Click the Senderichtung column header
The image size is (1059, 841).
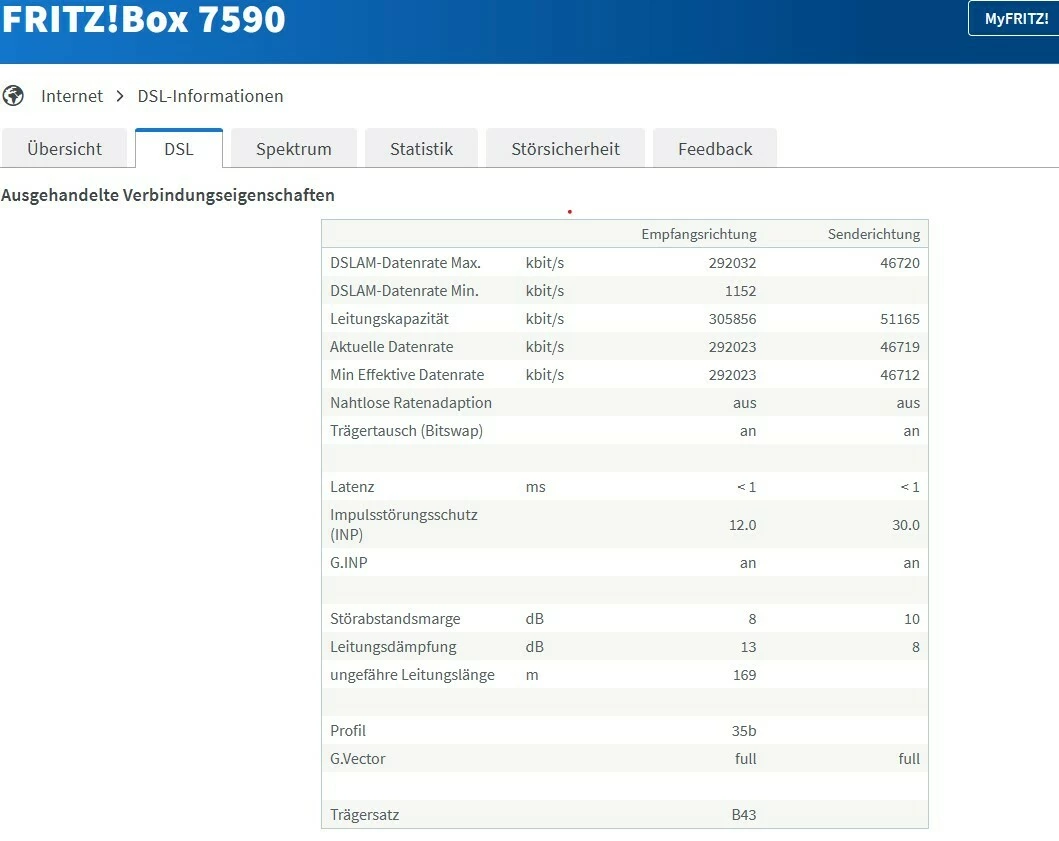pos(874,234)
